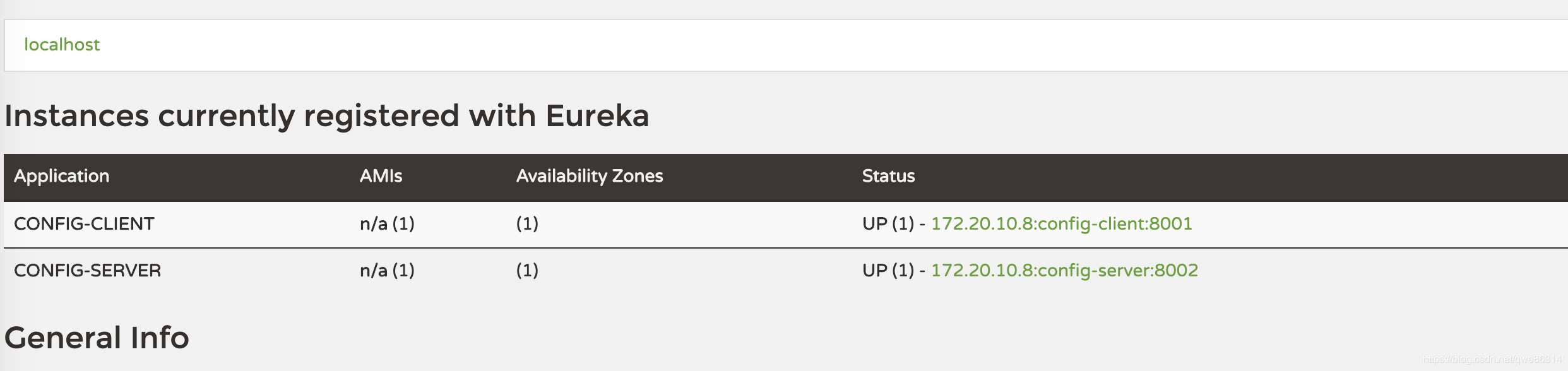Click the Application column header
This screenshot has height=371, width=1568.
62,176
